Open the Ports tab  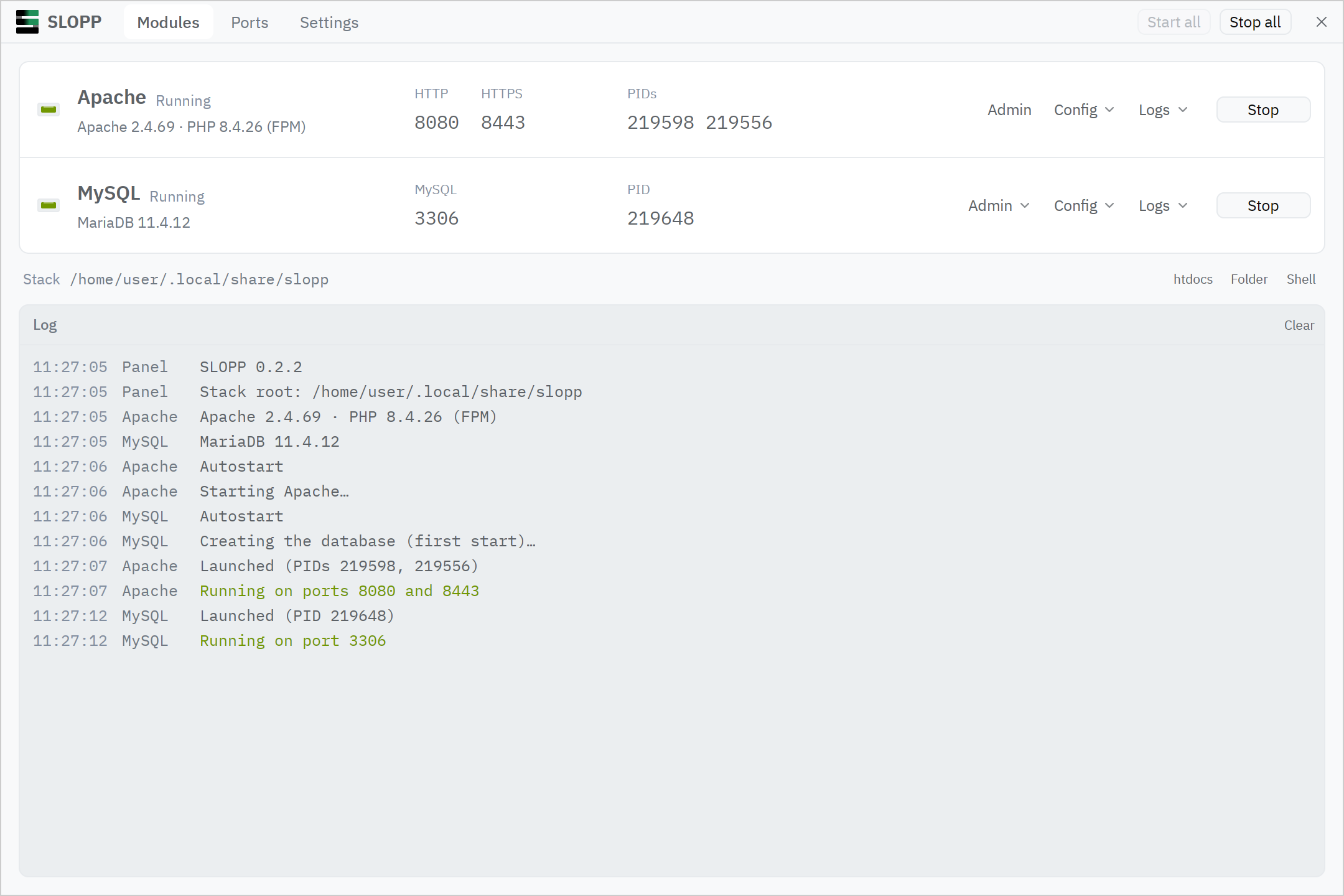(x=250, y=22)
